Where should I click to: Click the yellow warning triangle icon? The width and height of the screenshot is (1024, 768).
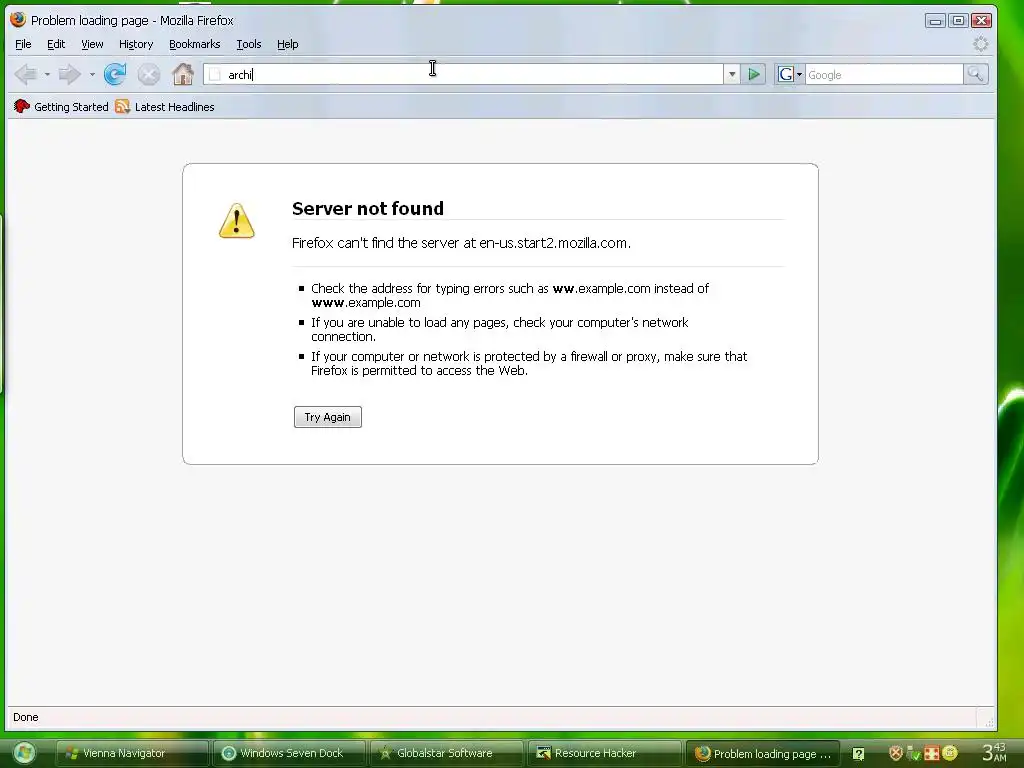click(x=236, y=221)
